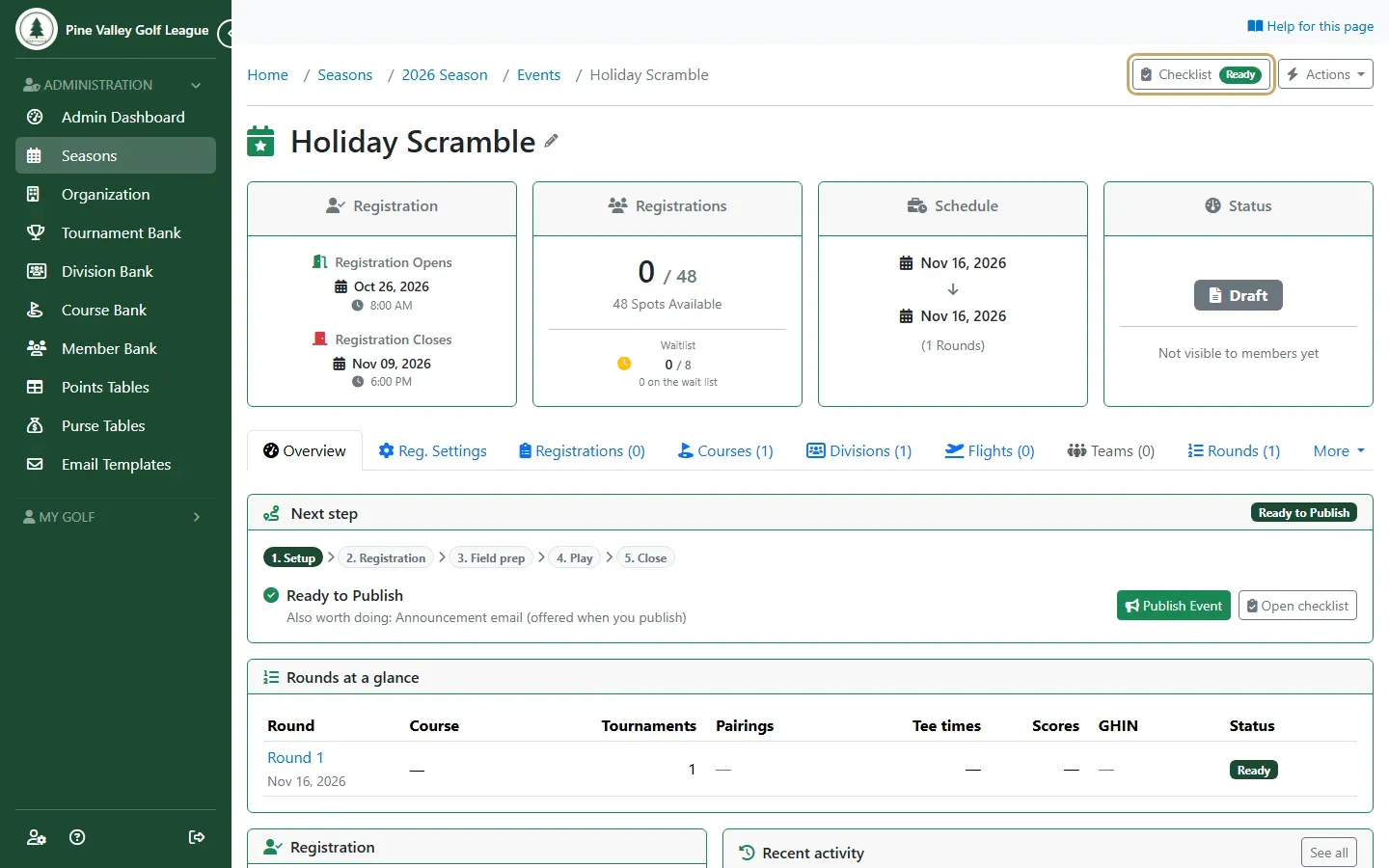Collapse the ADMINISTRATION sidebar section
Screen dimensions: 1389x868
click(x=116, y=85)
